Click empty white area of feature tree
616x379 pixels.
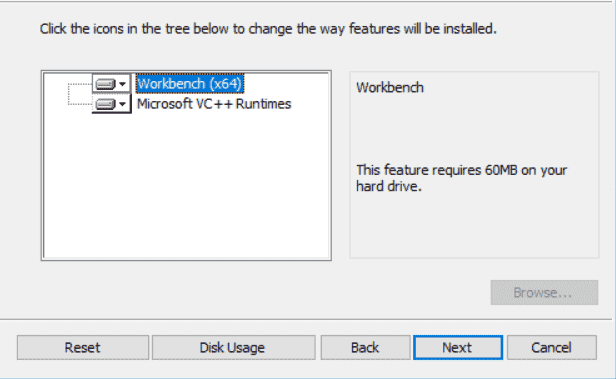click(x=186, y=185)
